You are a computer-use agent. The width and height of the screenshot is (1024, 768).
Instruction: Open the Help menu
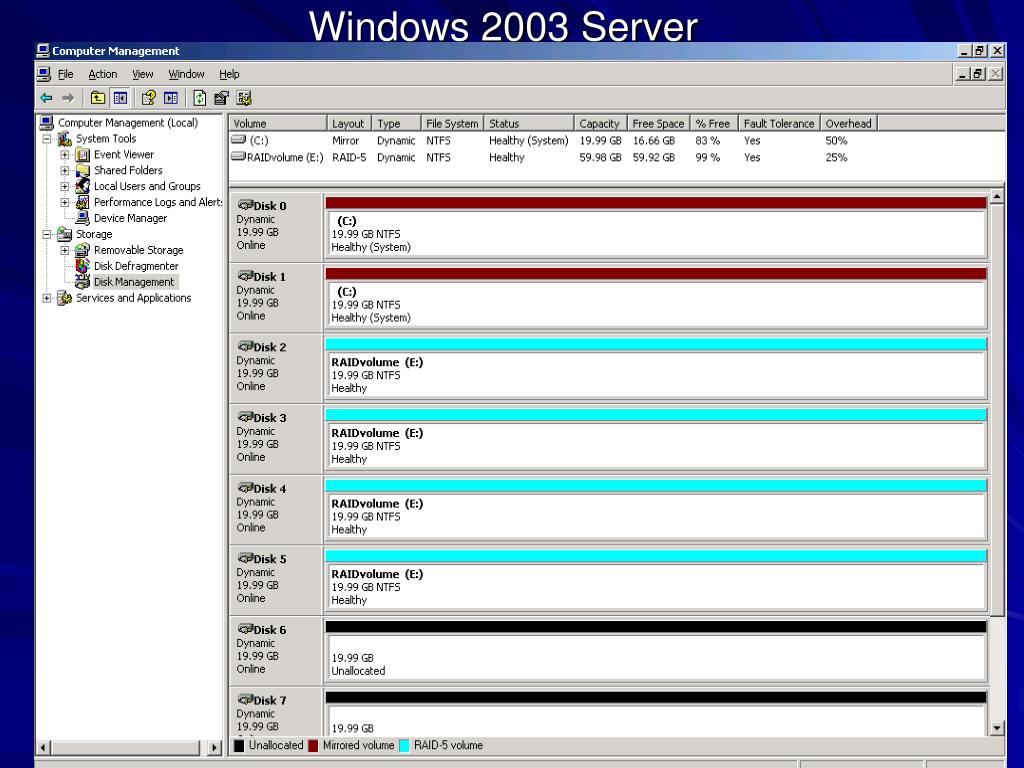[229, 74]
